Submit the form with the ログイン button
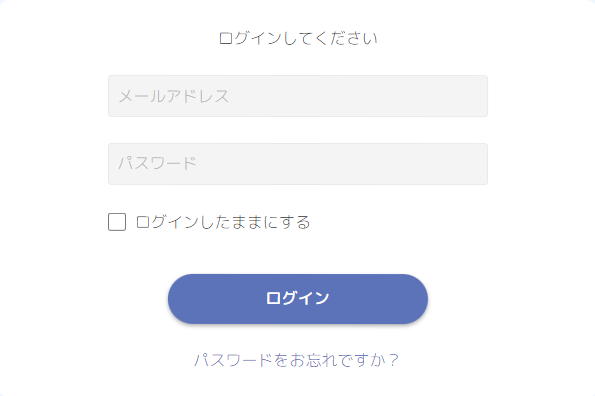Screen dimensions: 595x396 click(298, 299)
